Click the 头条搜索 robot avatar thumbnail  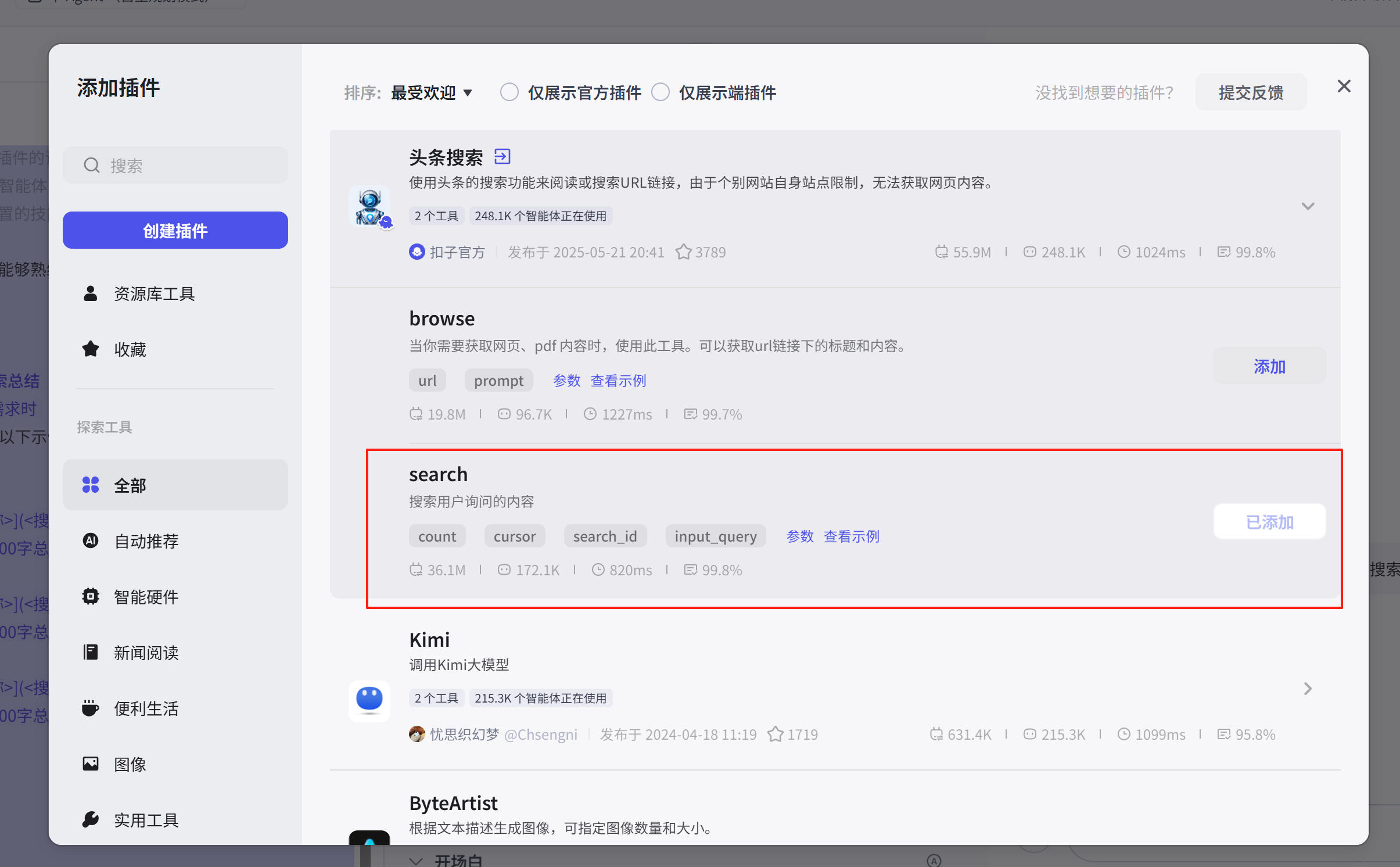coord(369,207)
